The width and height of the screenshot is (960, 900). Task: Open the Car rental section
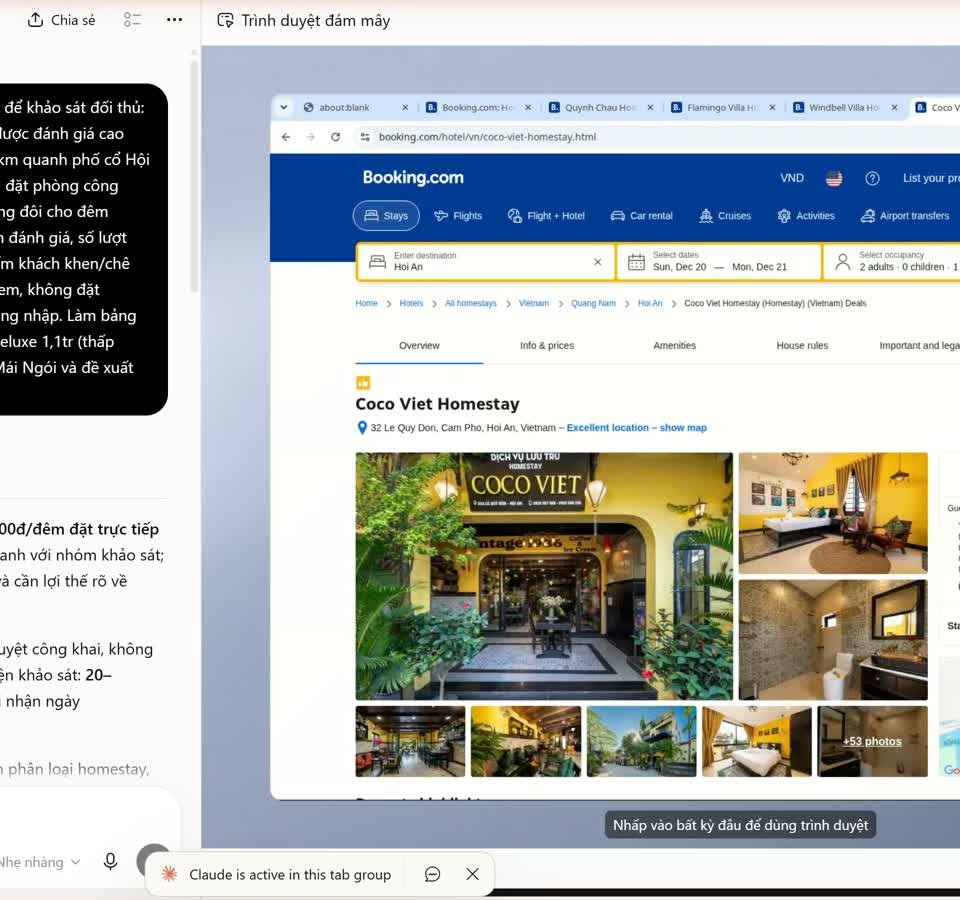click(x=642, y=216)
